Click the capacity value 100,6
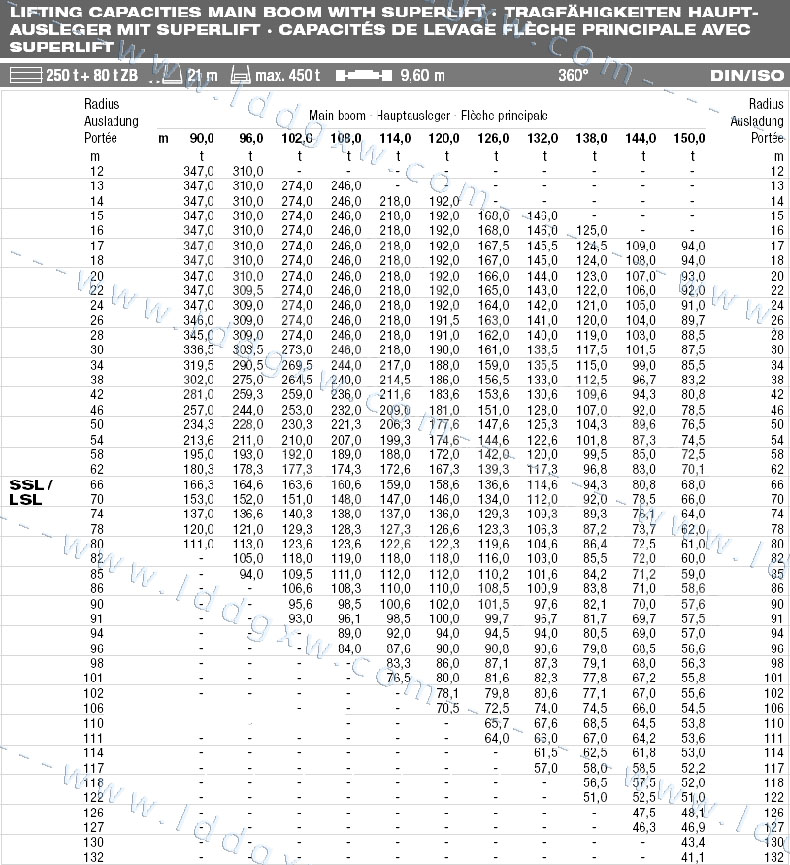The height and width of the screenshot is (865, 790). tap(395, 604)
